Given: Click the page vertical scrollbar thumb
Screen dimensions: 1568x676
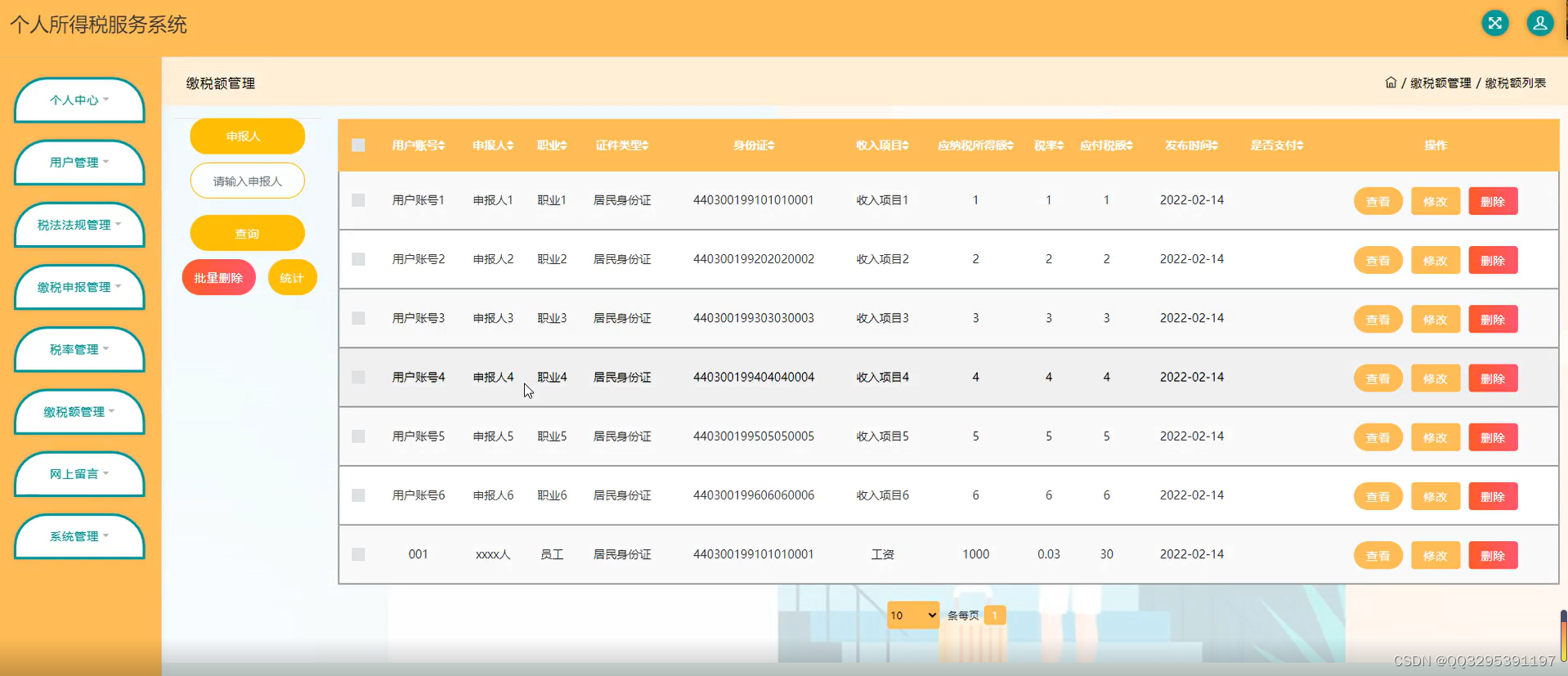Looking at the screenshot, I should click(x=1563, y=636).
